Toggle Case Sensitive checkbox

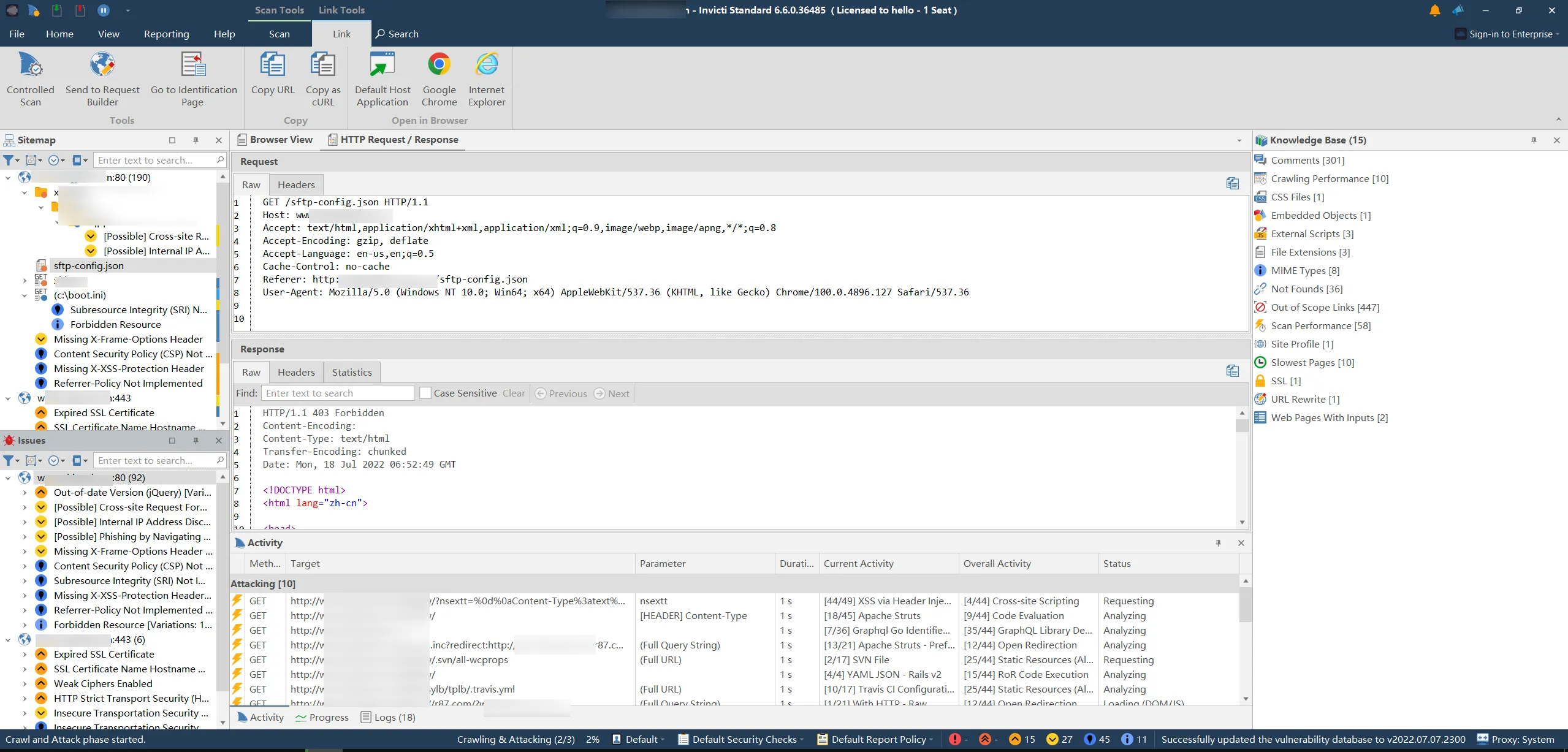pos(425,393)
